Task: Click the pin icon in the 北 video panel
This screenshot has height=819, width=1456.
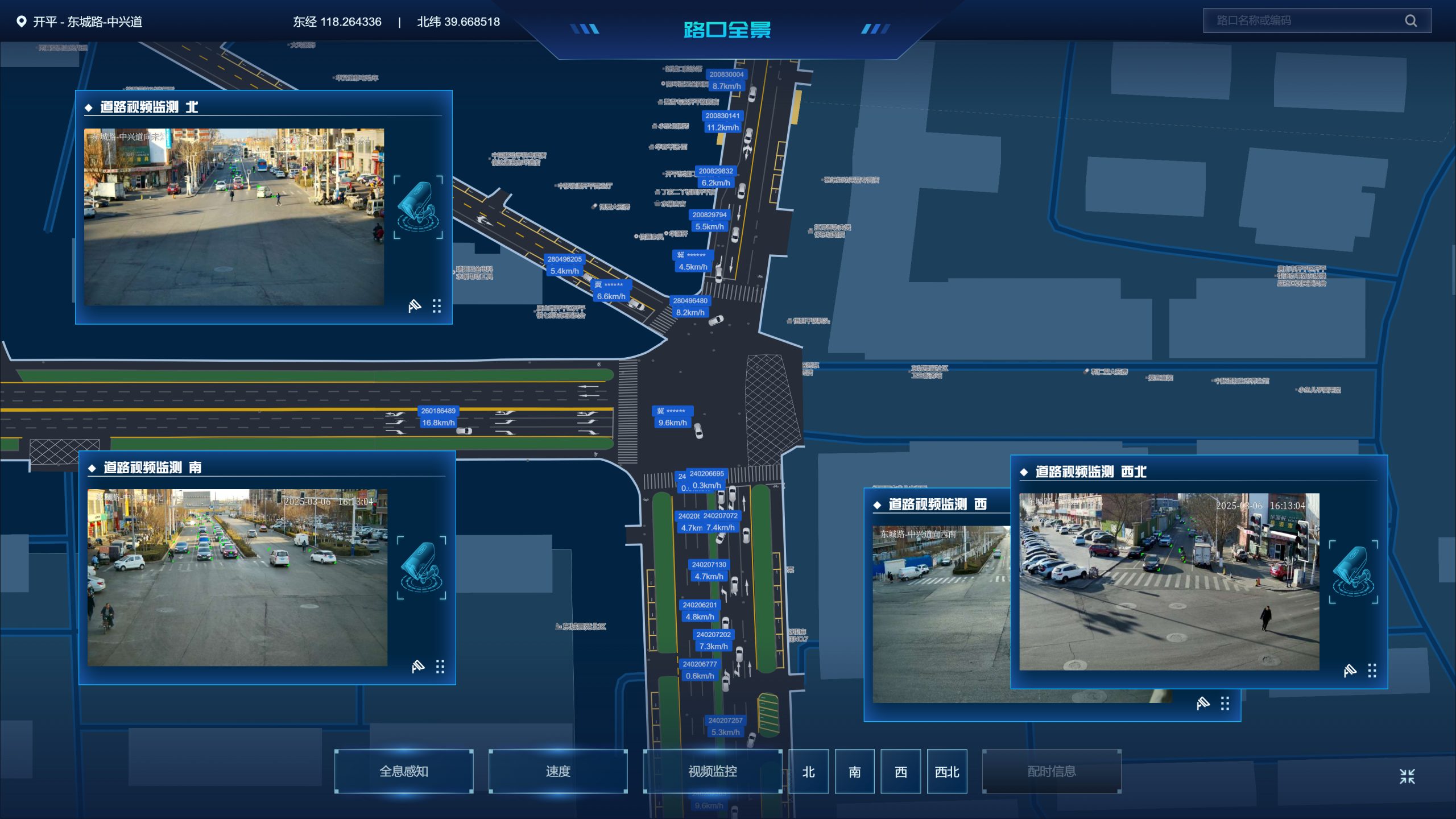Action: coord(415,306)
